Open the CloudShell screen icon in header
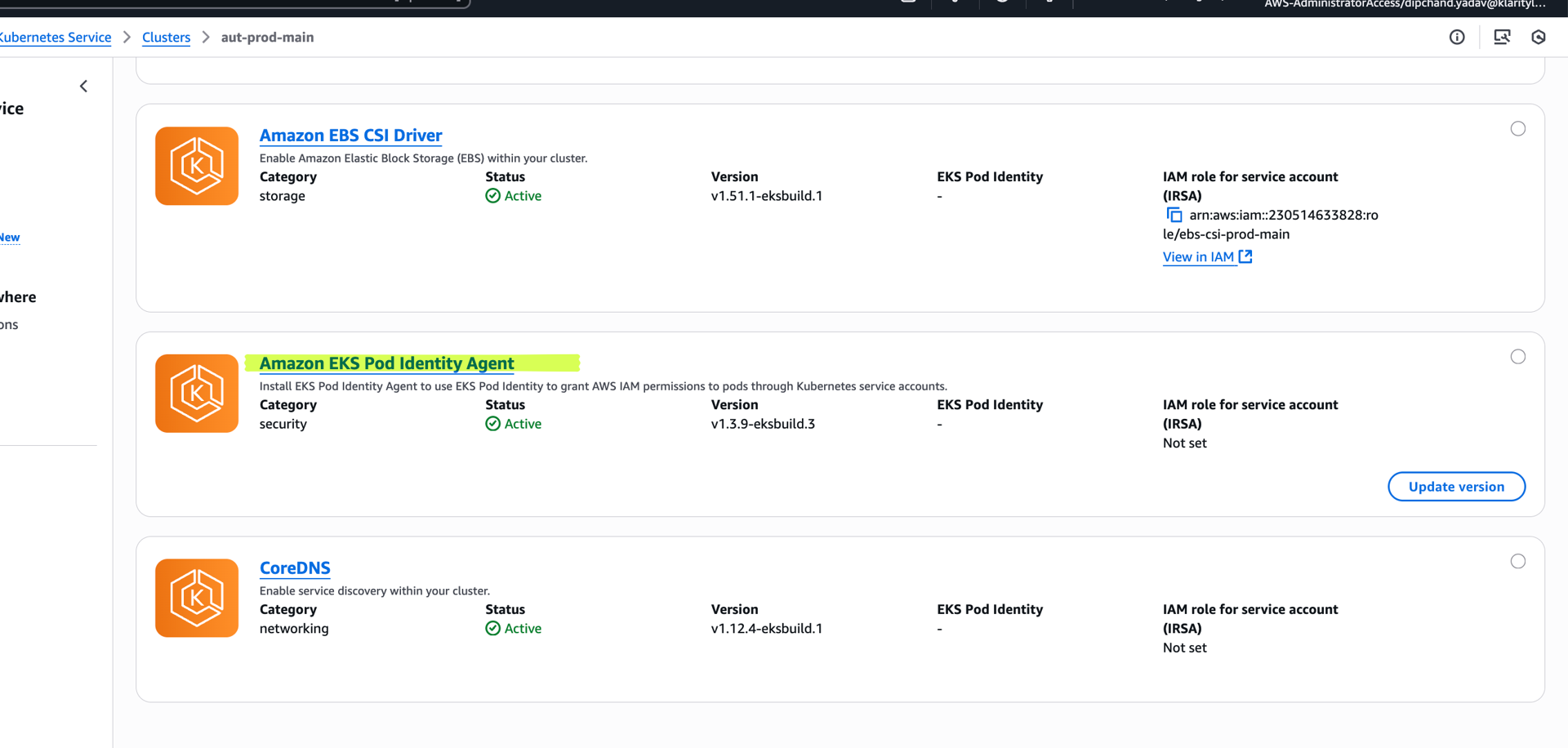1568x748 pixels. (x=1501, y=38)
